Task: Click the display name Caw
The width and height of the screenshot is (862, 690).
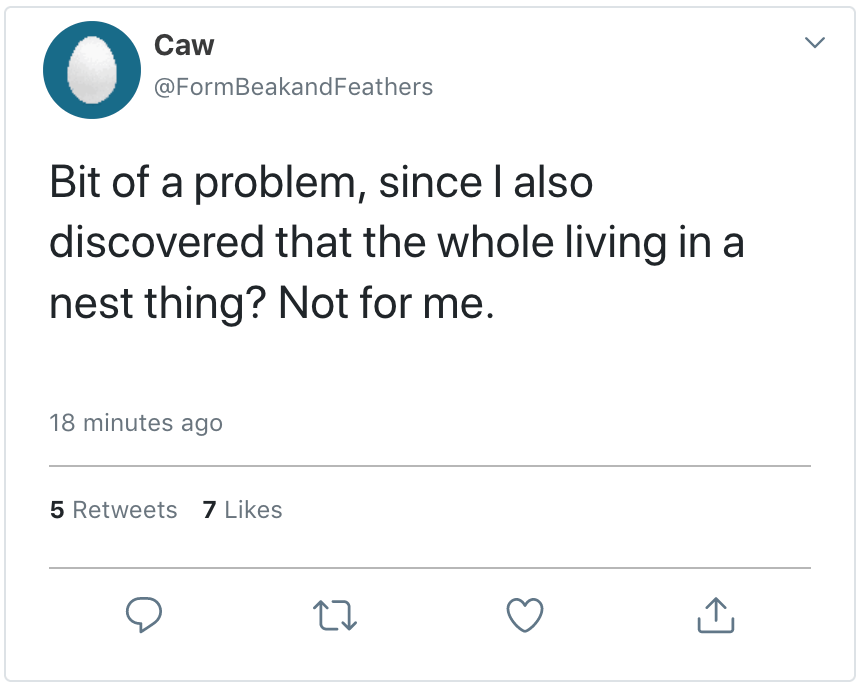Action: [184, 45]
